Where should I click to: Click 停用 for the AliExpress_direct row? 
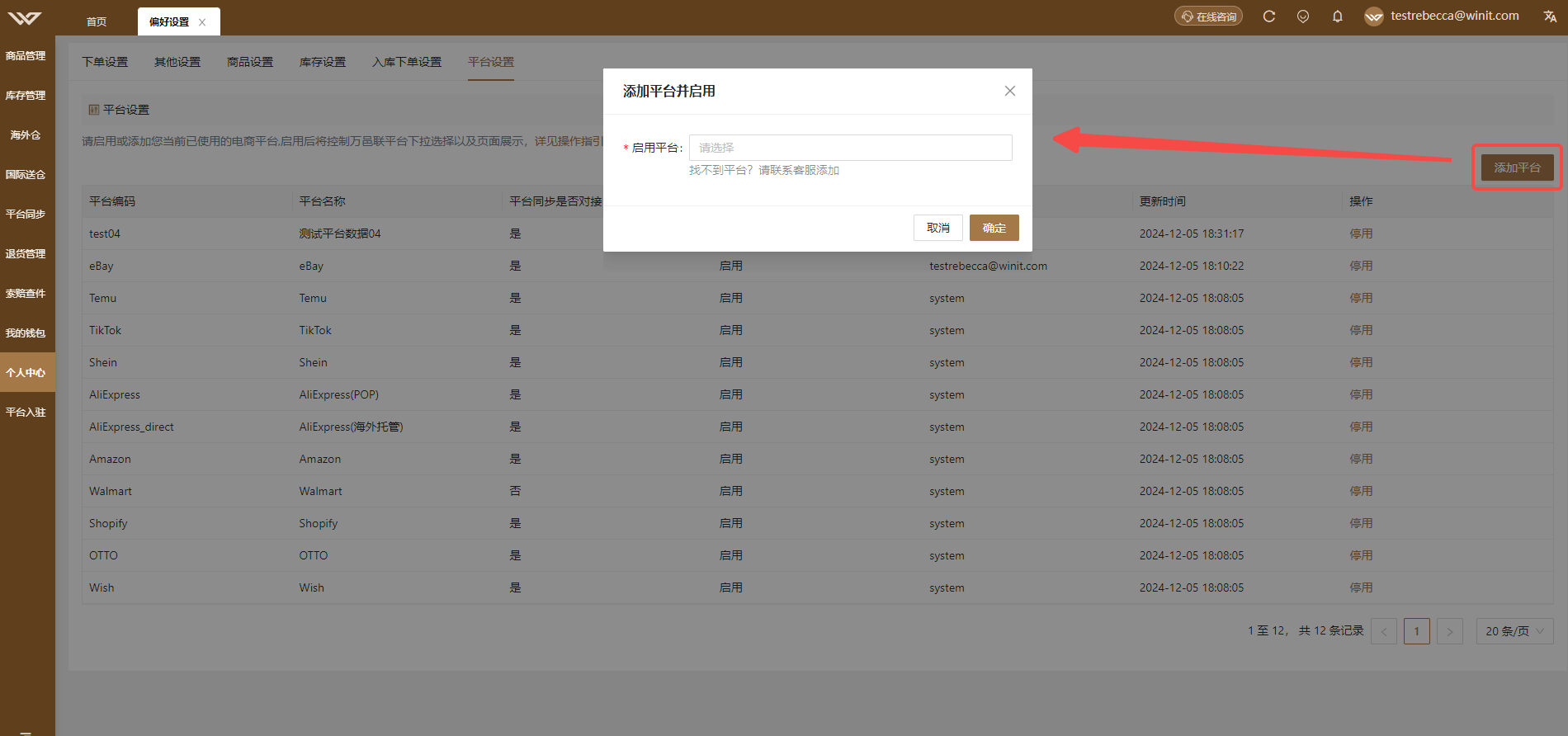tap(1361, 427)
